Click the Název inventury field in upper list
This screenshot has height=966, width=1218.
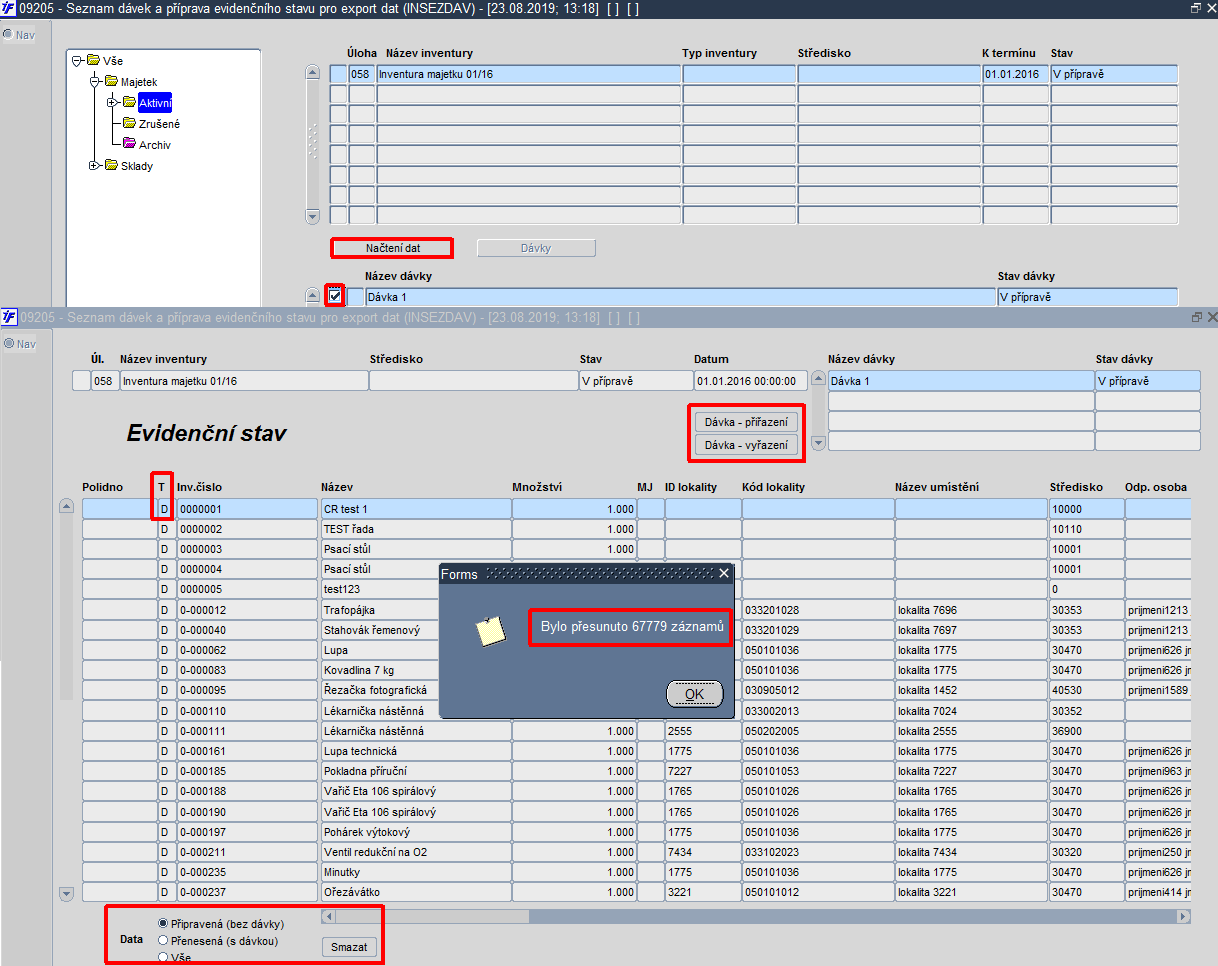[529, 74]
